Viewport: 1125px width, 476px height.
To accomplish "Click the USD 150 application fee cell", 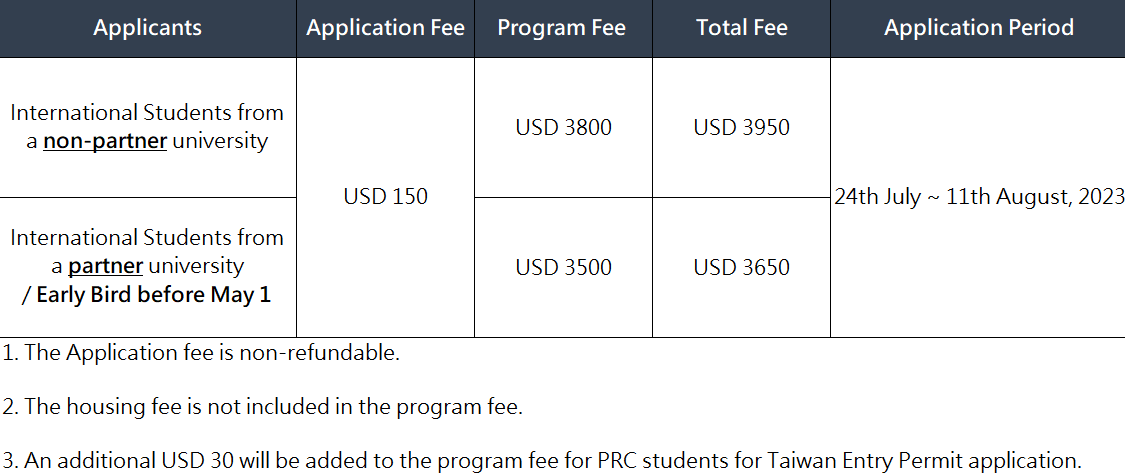I will [385, 197].
